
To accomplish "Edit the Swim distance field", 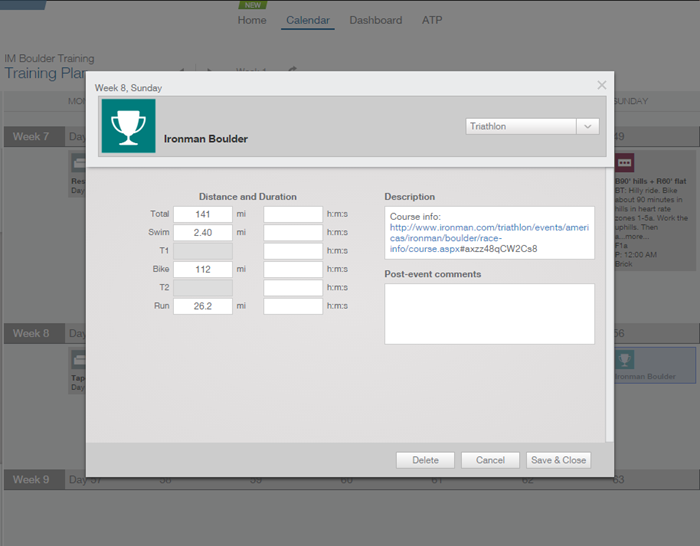I will click(203, 233).
